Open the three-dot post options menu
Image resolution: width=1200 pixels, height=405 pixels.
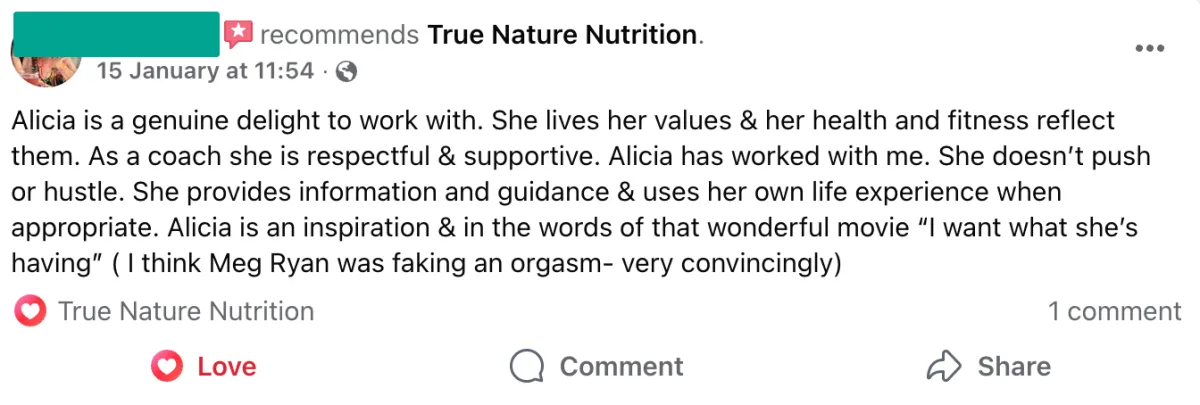tap(1150, 48)
